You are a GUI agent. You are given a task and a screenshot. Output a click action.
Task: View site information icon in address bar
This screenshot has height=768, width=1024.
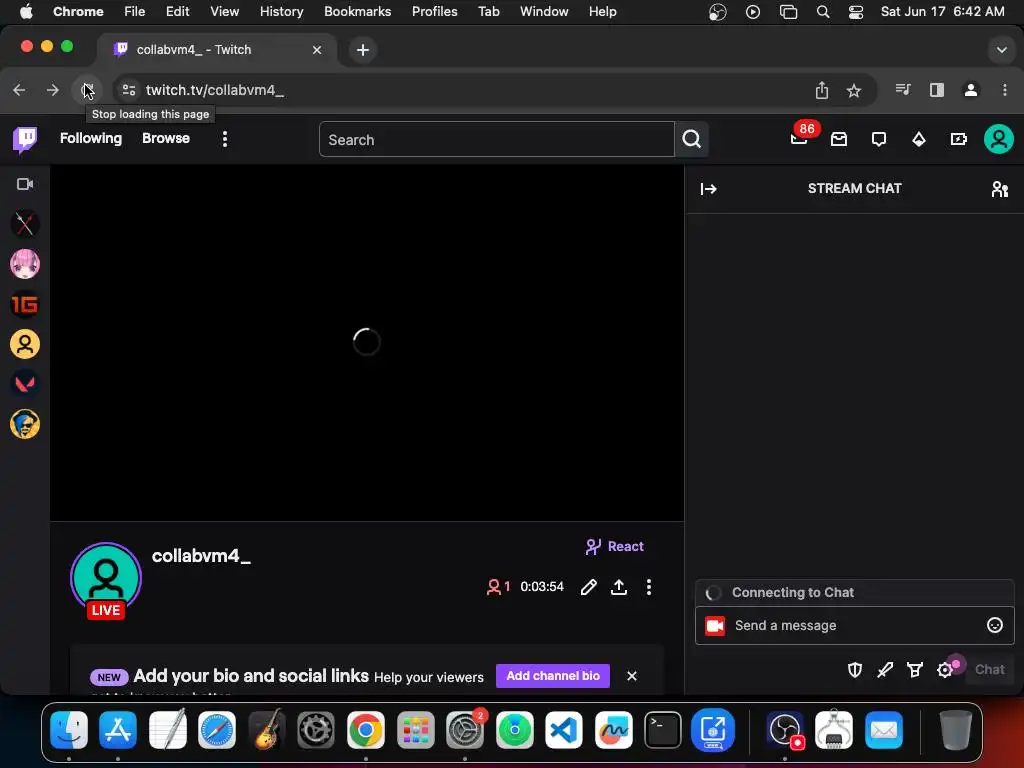click(x=129, y=90)
